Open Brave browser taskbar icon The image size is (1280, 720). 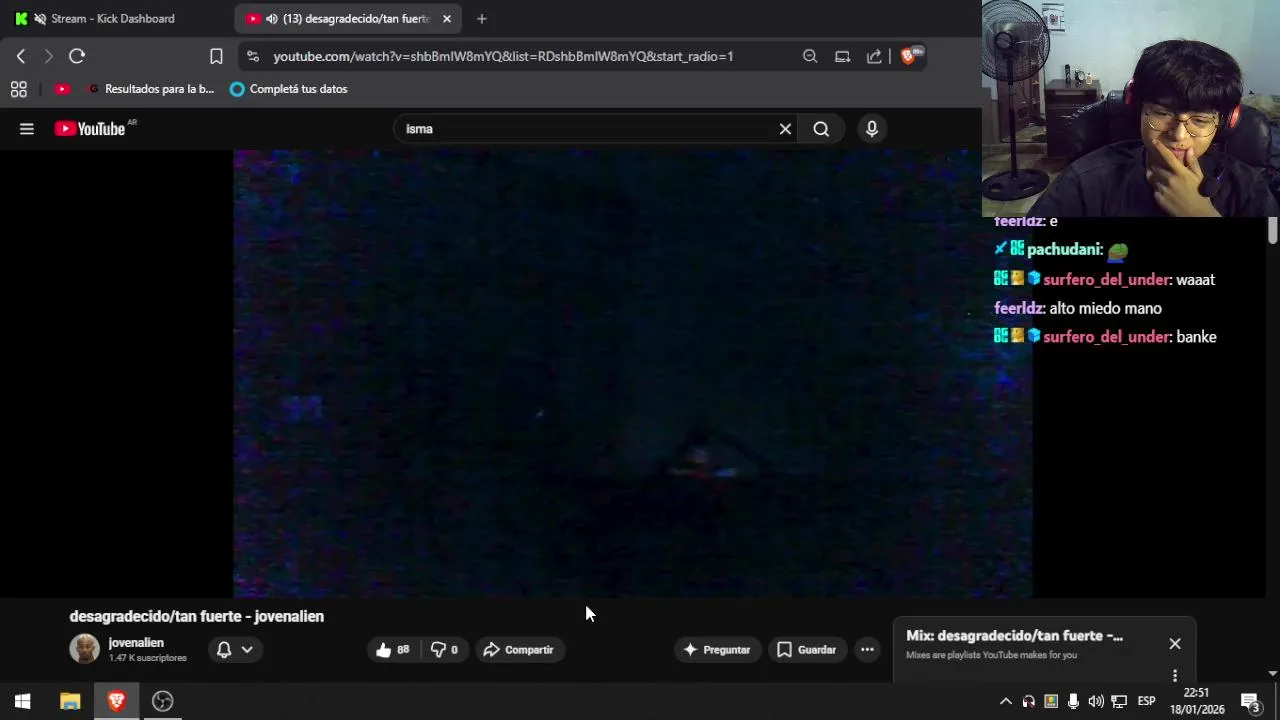coord(116,701)
